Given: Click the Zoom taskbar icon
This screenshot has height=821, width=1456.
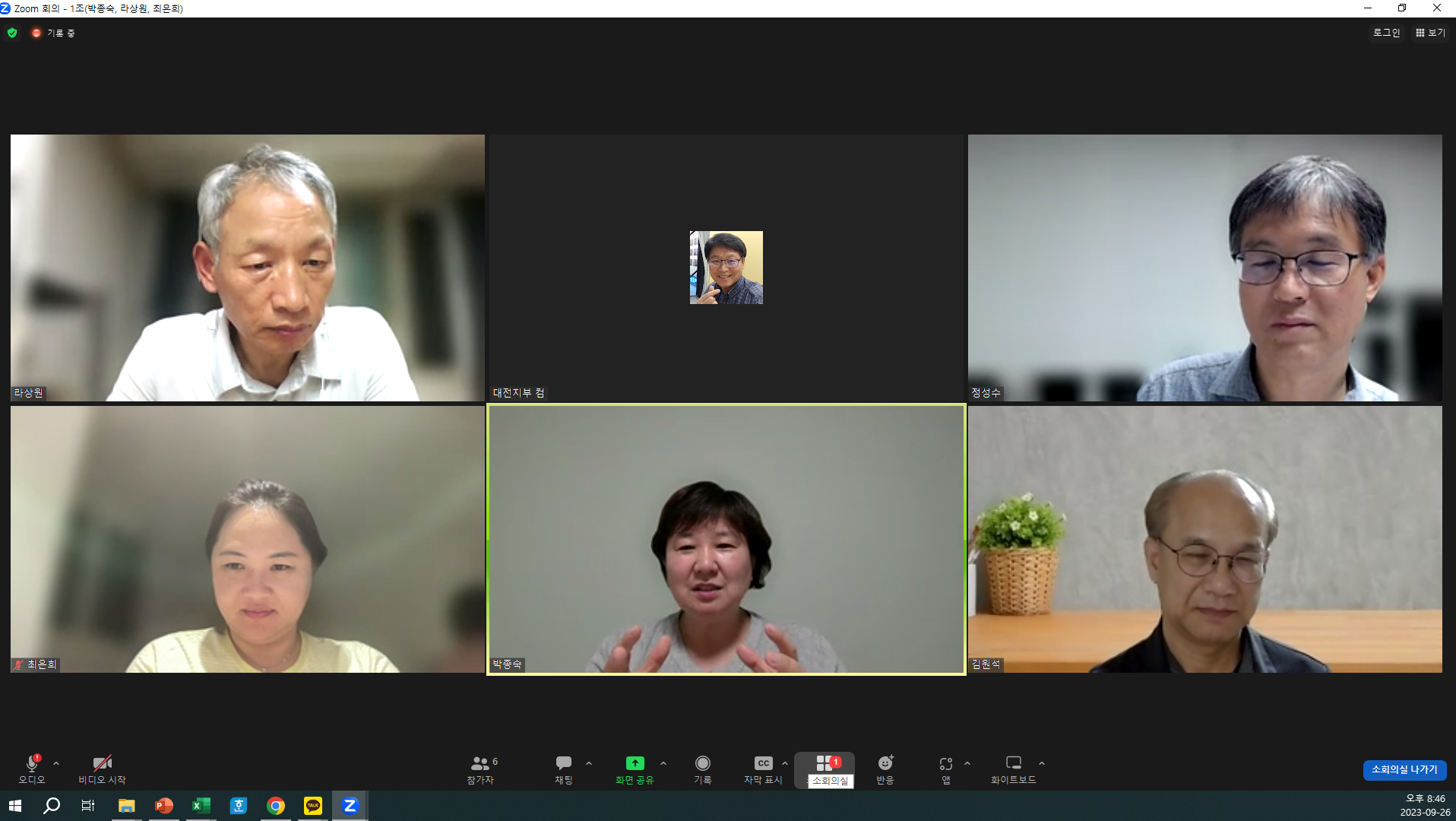Looking at the screenshot, I should click(x=350, y=806).
